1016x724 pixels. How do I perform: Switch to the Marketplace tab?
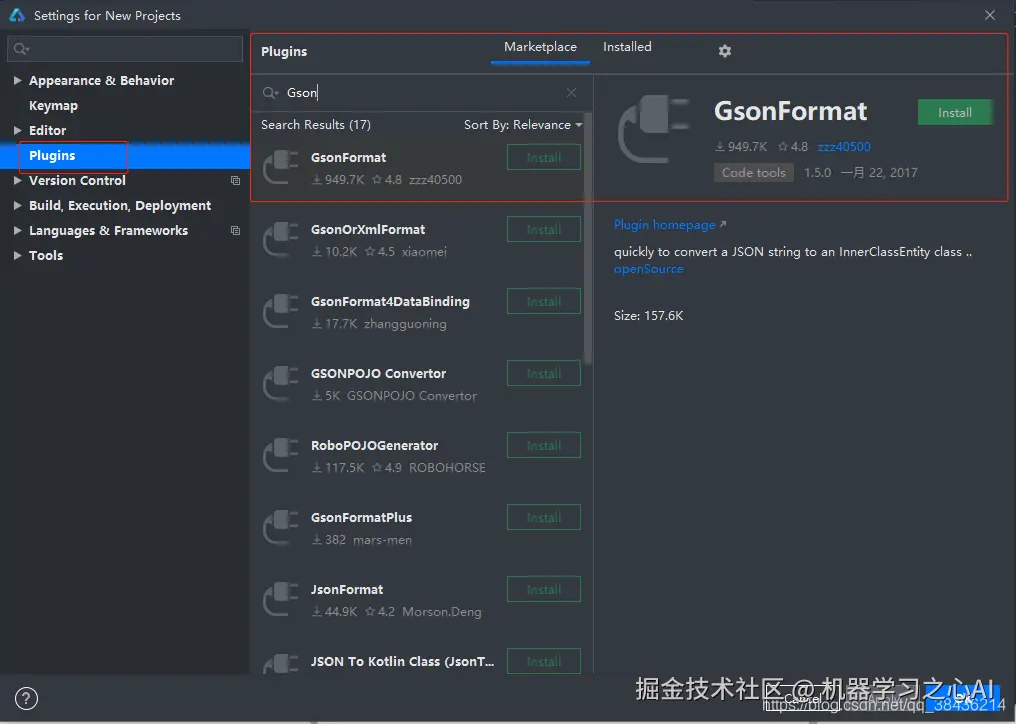point(540,47)
